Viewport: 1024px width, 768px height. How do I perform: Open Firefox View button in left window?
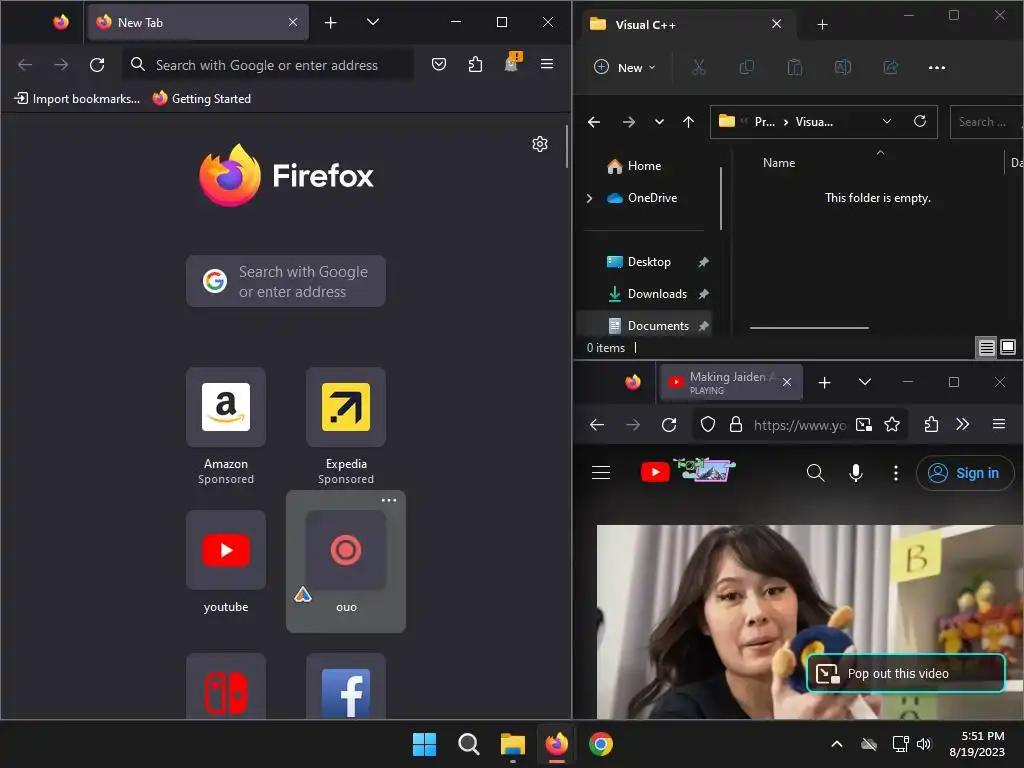tap(61, 23)
